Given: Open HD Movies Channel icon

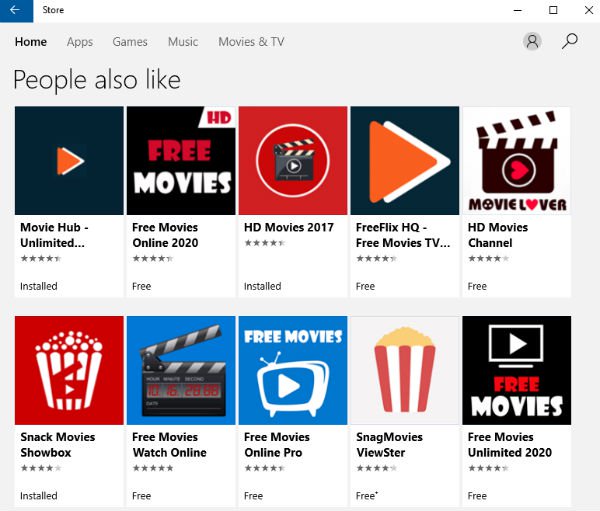Looking at the screenshot, I should (x=517, y=161).
